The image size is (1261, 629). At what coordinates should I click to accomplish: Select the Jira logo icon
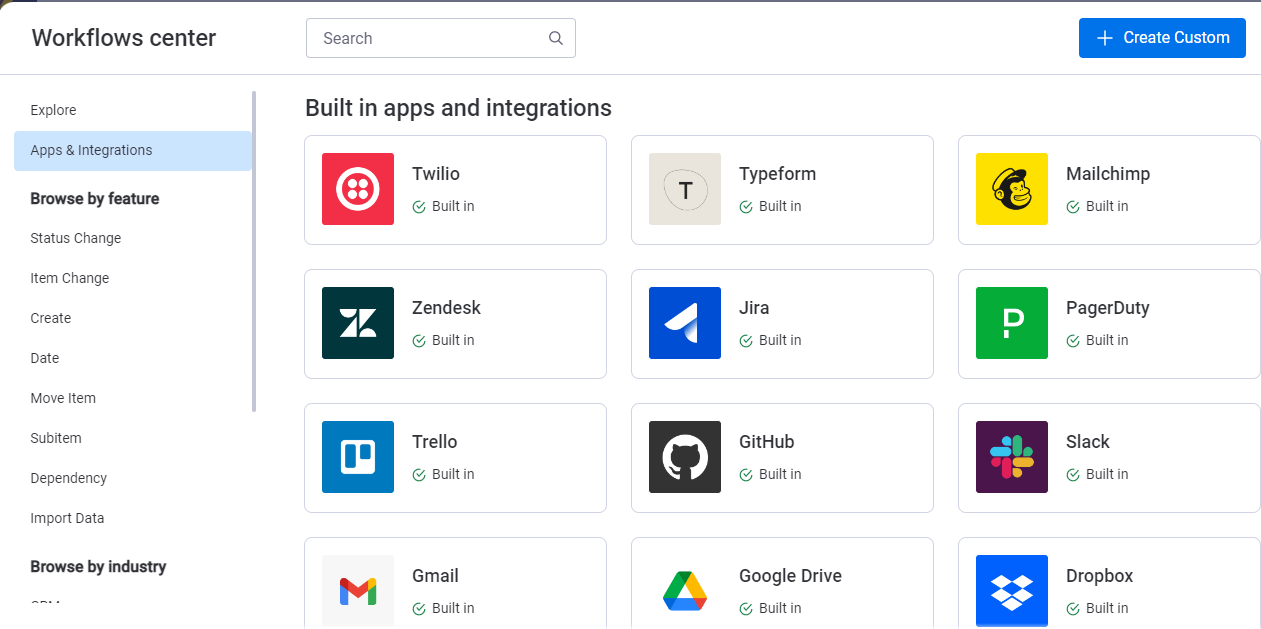(684, 323)
